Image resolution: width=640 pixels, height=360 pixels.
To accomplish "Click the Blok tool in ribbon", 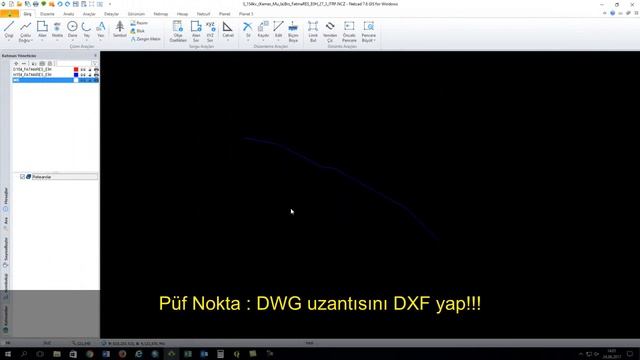I will coord(138,31).
